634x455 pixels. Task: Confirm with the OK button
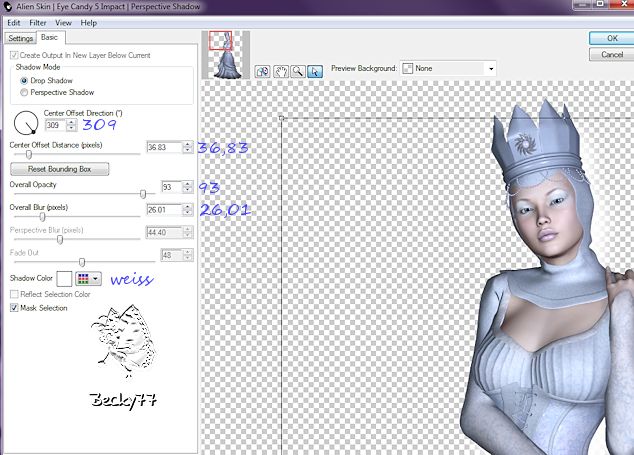(x=612, y=38)
